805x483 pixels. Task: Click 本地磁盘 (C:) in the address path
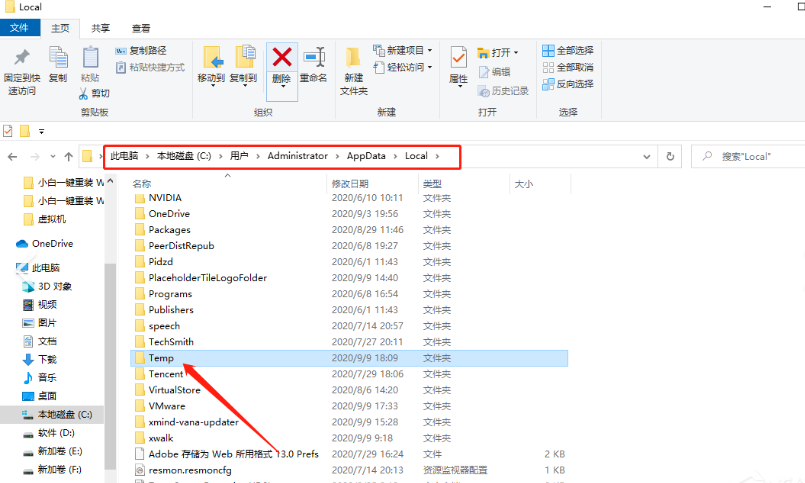pyautogui.click(x=184, y=156)
